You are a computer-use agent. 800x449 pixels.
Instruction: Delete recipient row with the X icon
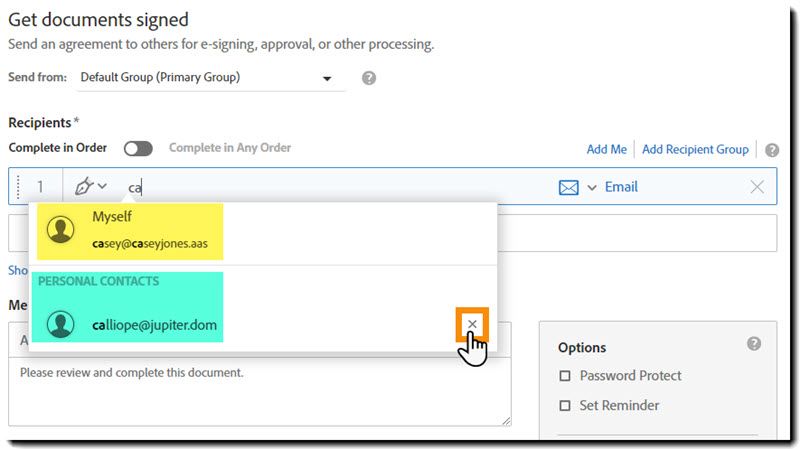[x=757, y=187]
